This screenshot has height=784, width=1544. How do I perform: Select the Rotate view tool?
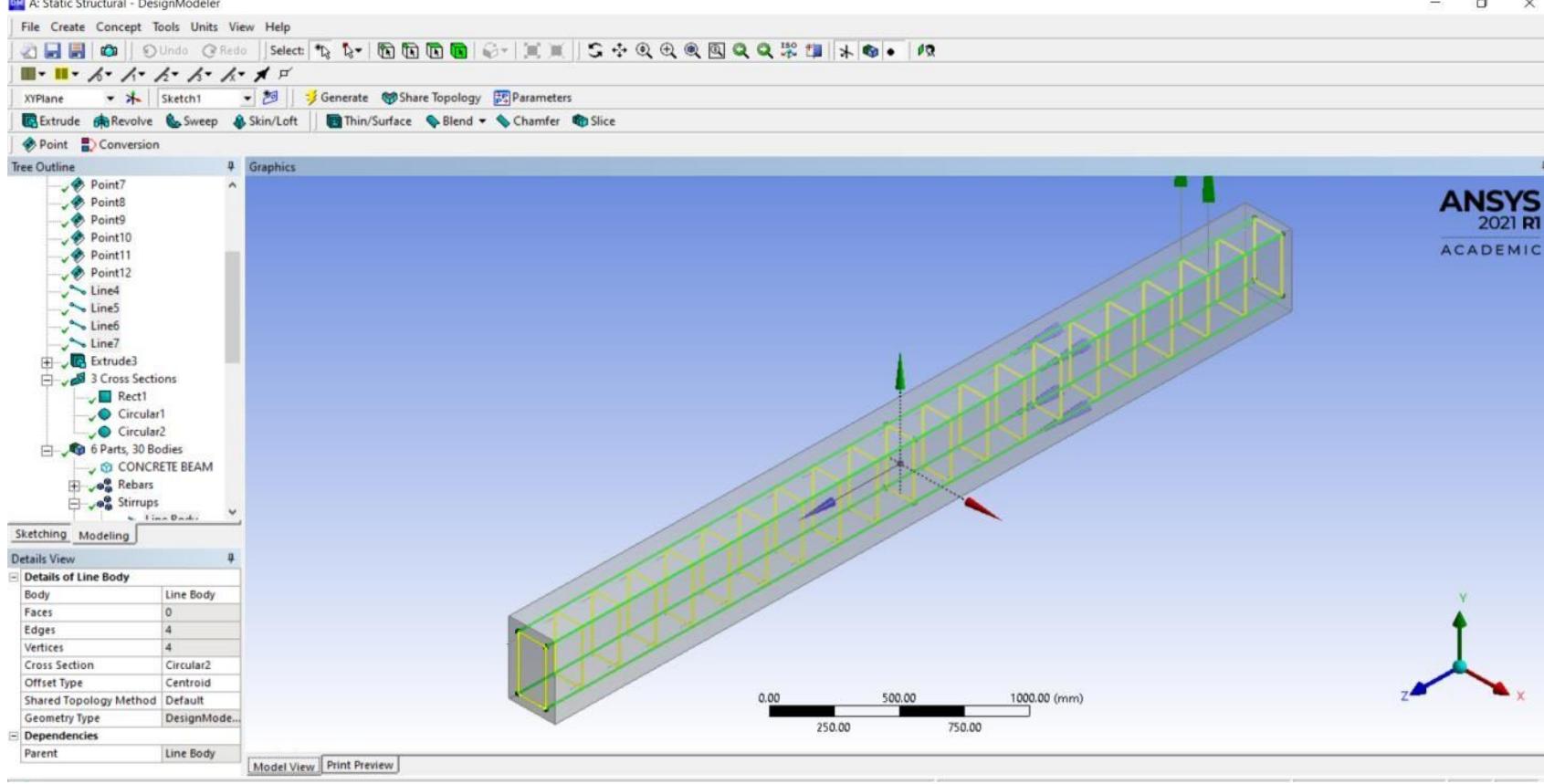pyautogui.click(x=595, y=50)
